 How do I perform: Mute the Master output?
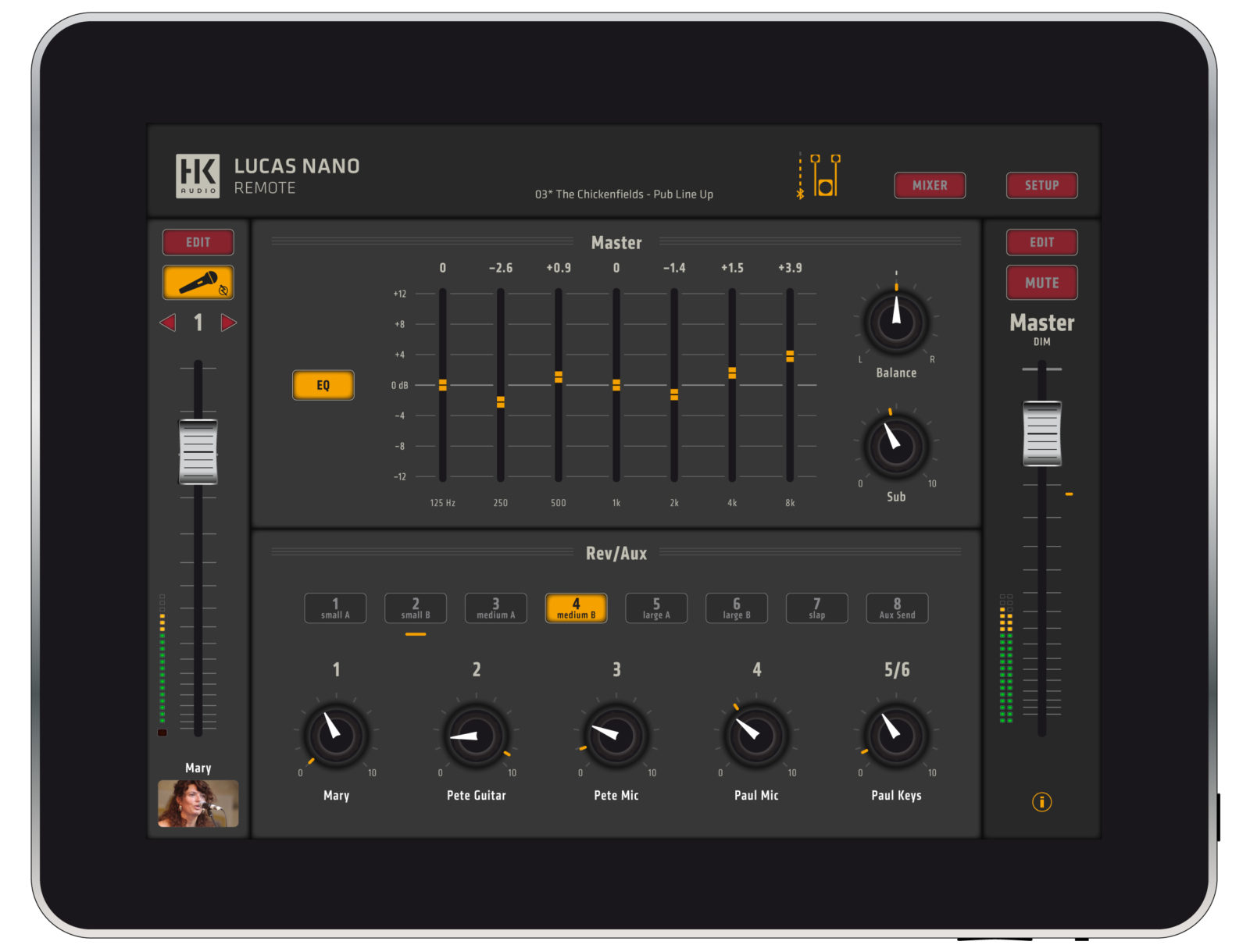click(x=1041, y=283)
